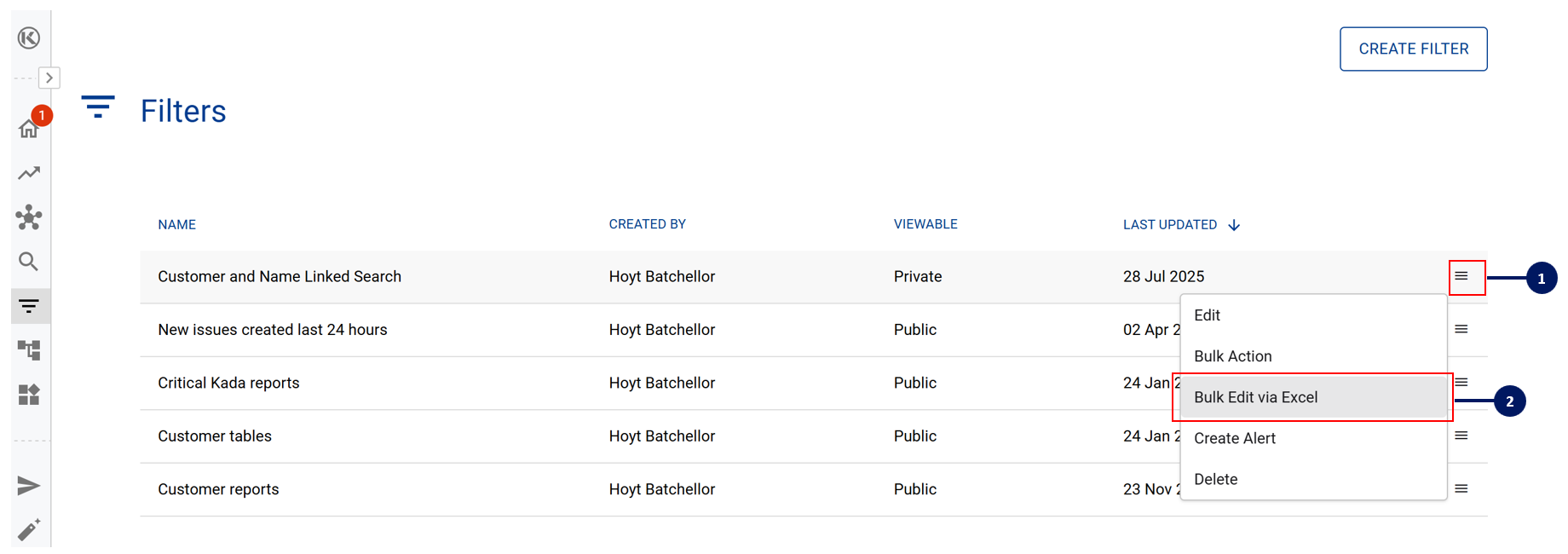
Task: Open the network graph icon in sidebar
Action: [29, 217]
